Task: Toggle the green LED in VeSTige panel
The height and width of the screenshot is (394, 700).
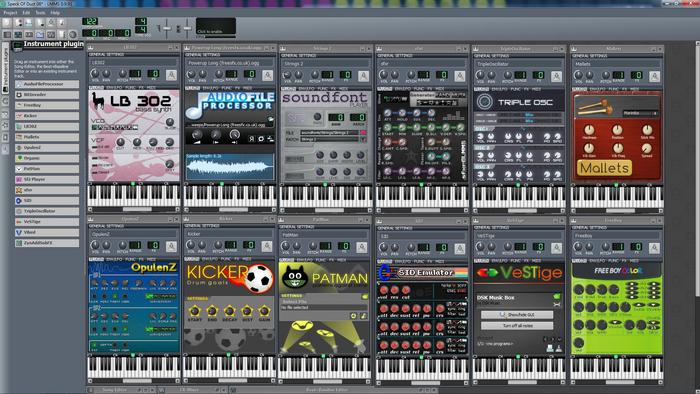Action: pos(557,296)
